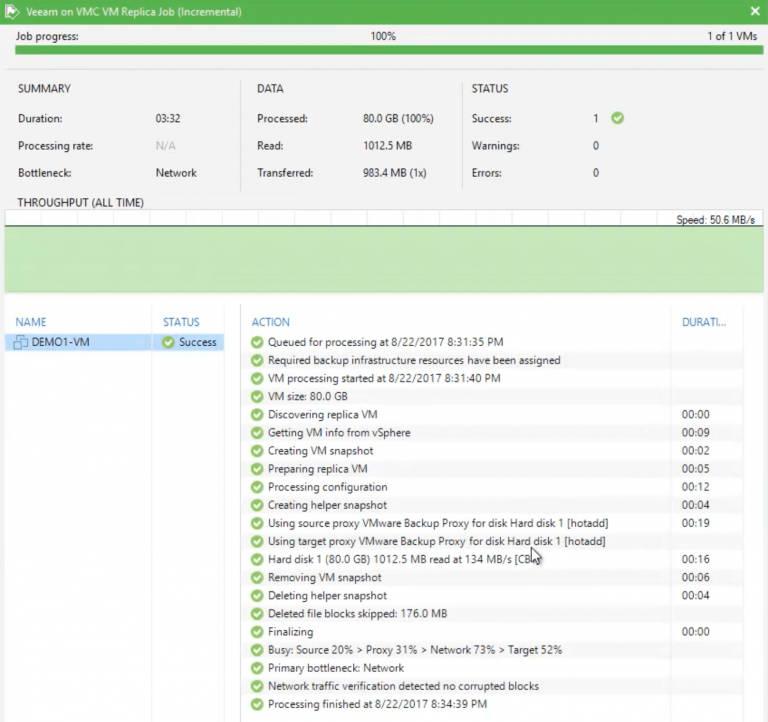The height and width of the screenshot is (722, 768).
Task: Select the Hard disk 1 (80.0 GB) log row
Action: pyautogui.click(x=492, y=559)
